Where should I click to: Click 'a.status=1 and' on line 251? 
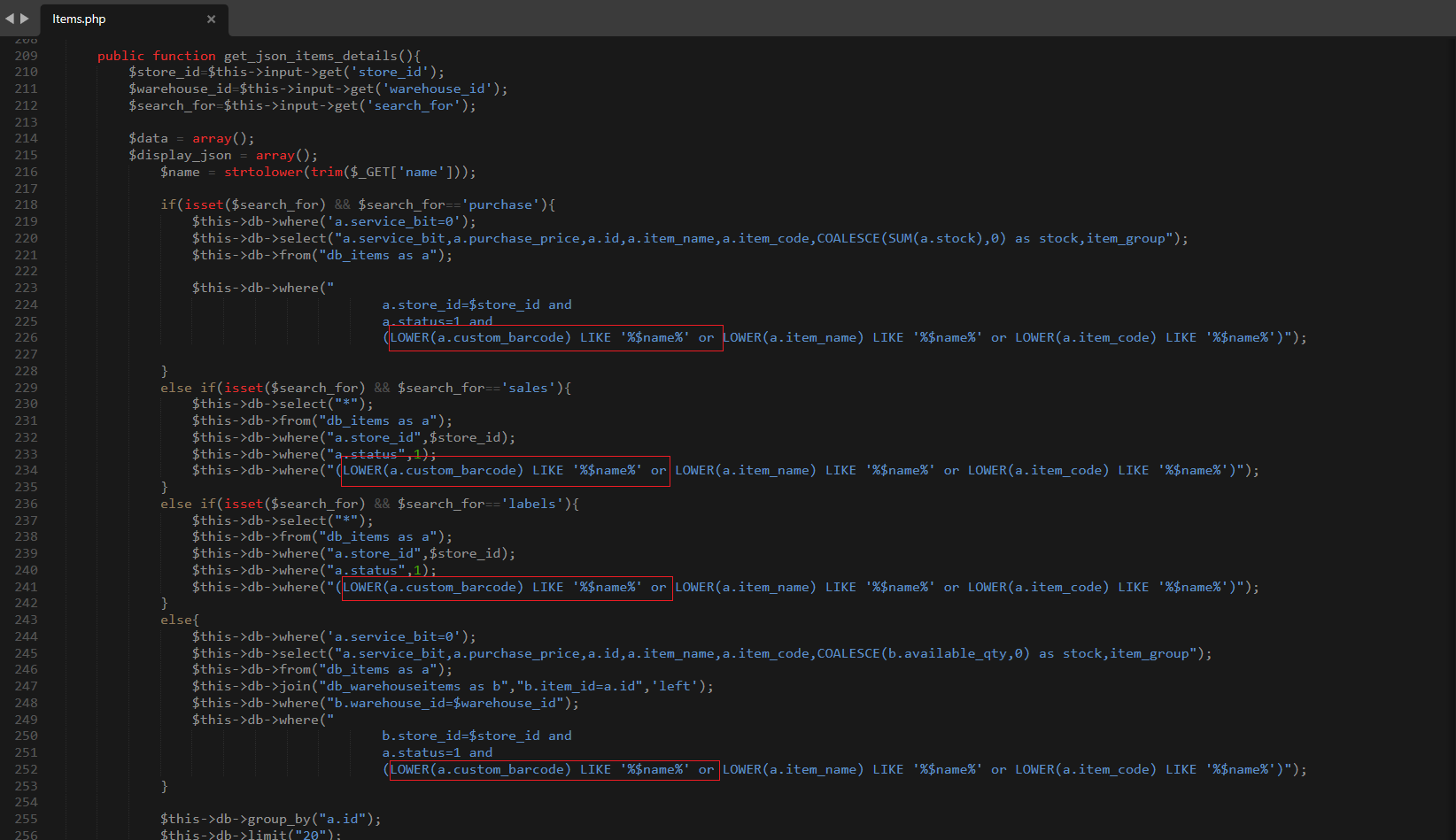[438, 752]
